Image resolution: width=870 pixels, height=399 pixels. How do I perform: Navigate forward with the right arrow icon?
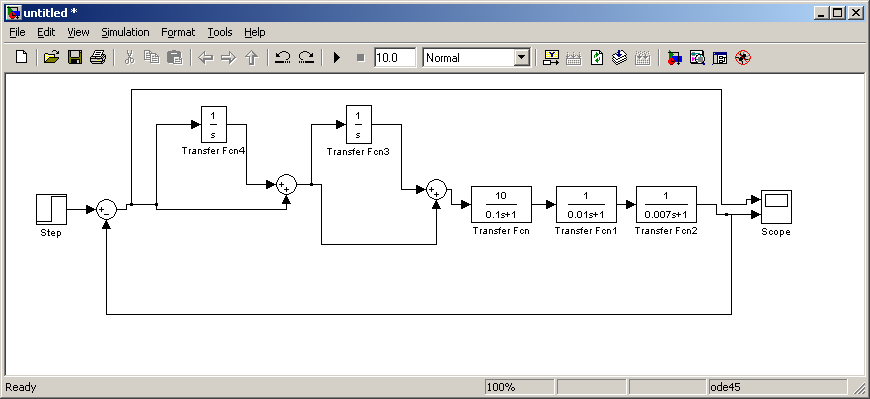click(229, 58)
